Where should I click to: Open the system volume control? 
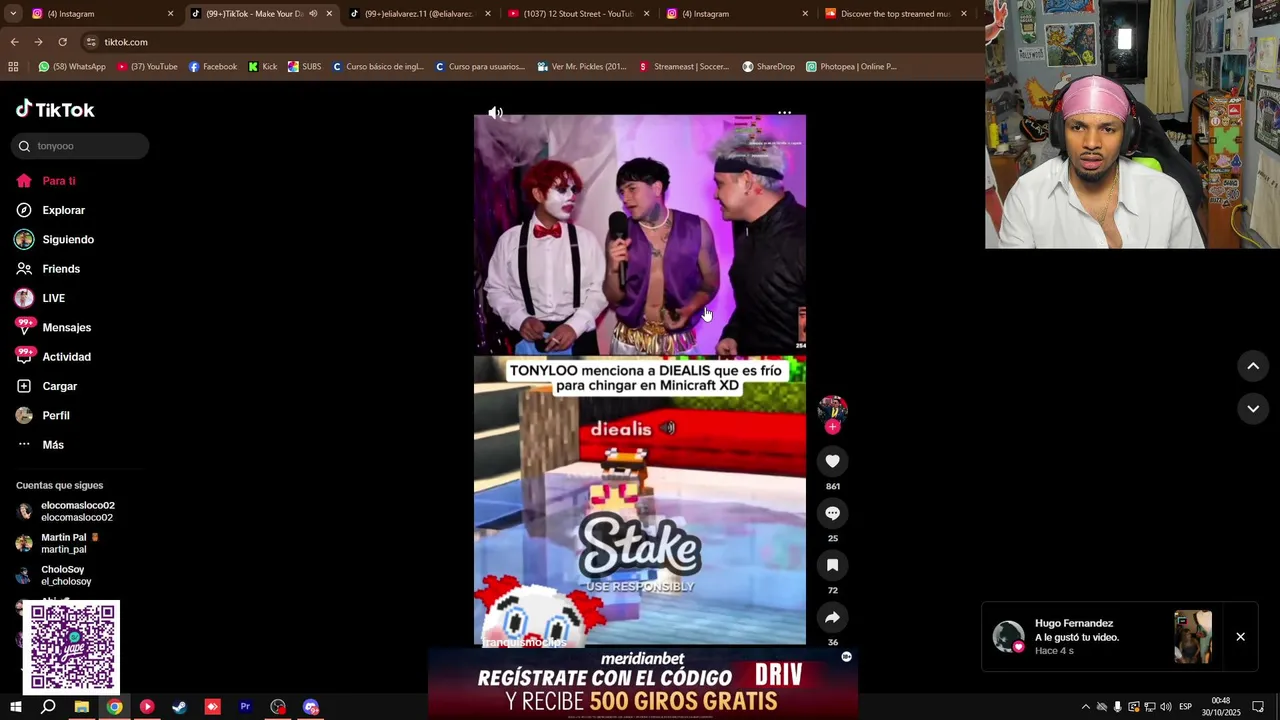[x=1166, y=707]
